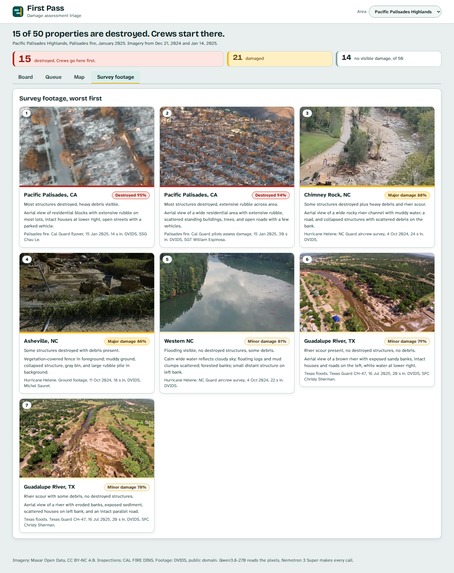Viewport: 454px width, 573px height.
Task: Click the Minor damage 78% badge
Action: [x=127, y=487]
